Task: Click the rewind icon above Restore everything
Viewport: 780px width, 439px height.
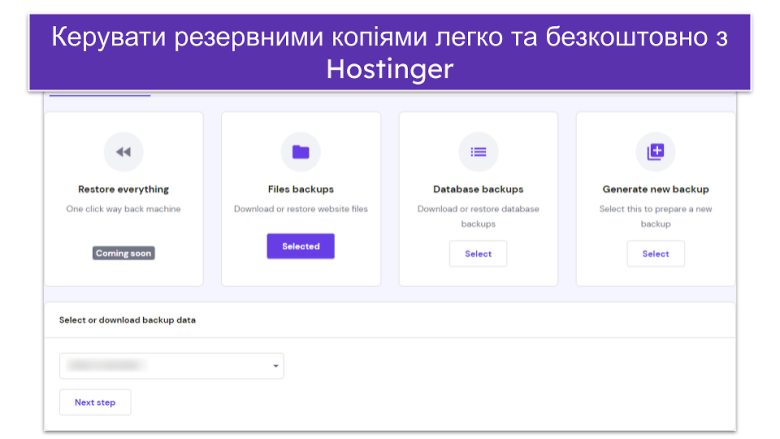Action: (123, 152)
